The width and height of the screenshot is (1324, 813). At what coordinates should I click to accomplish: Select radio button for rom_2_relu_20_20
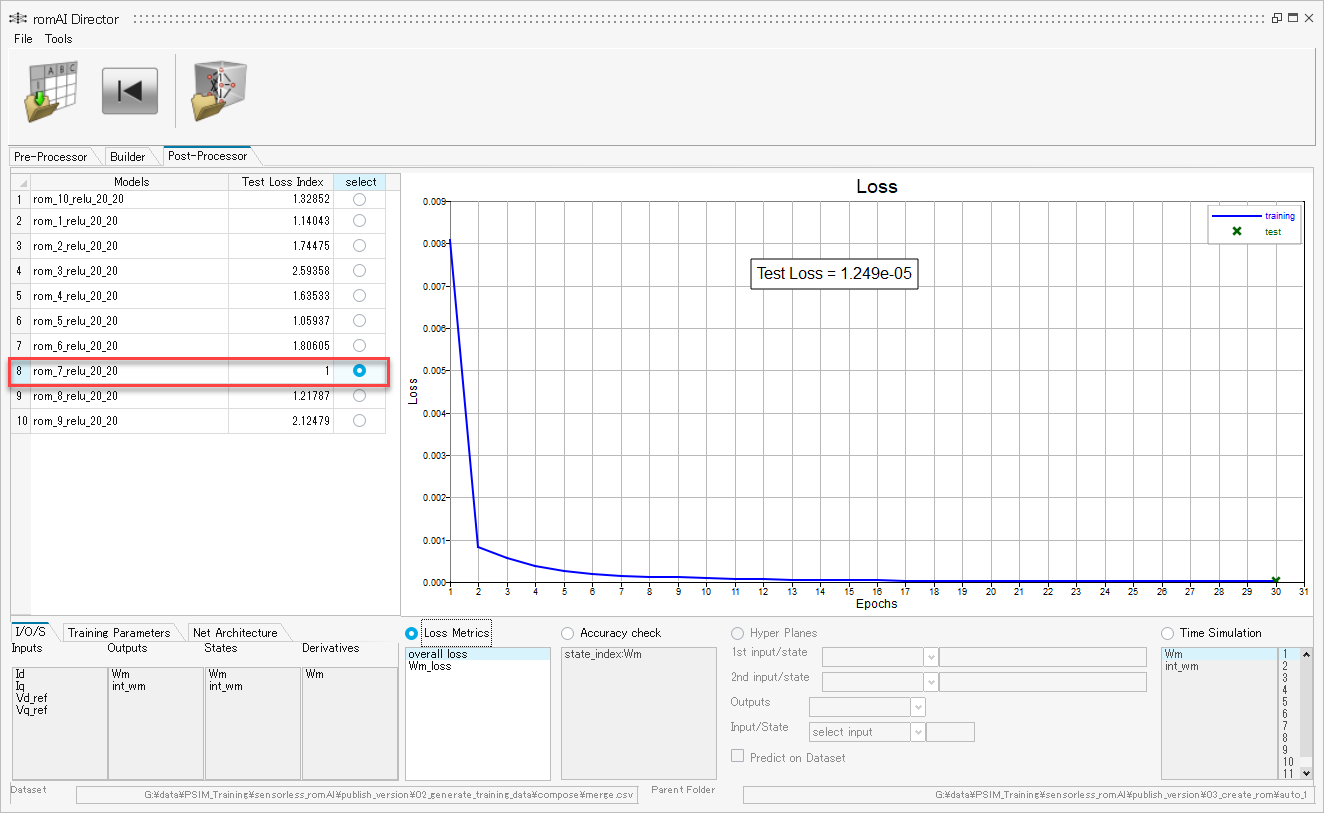tap(359, 246)
